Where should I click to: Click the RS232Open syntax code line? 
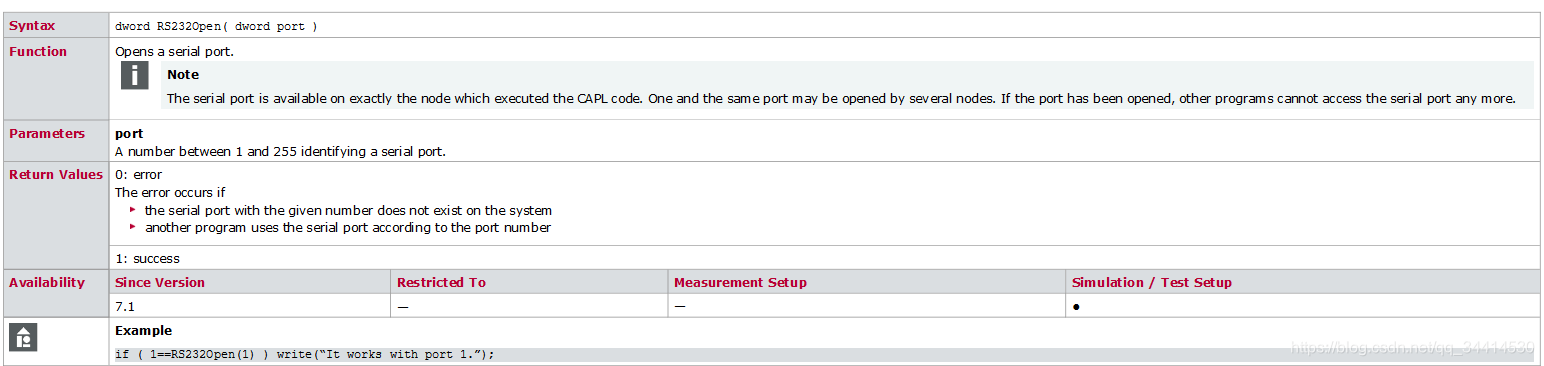coord(216,26)
